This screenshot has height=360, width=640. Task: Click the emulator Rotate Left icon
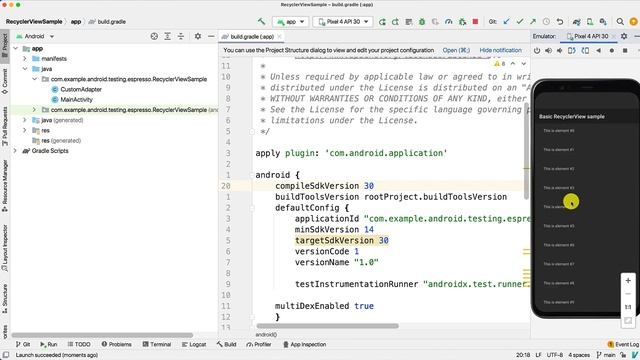pos(572,51)
